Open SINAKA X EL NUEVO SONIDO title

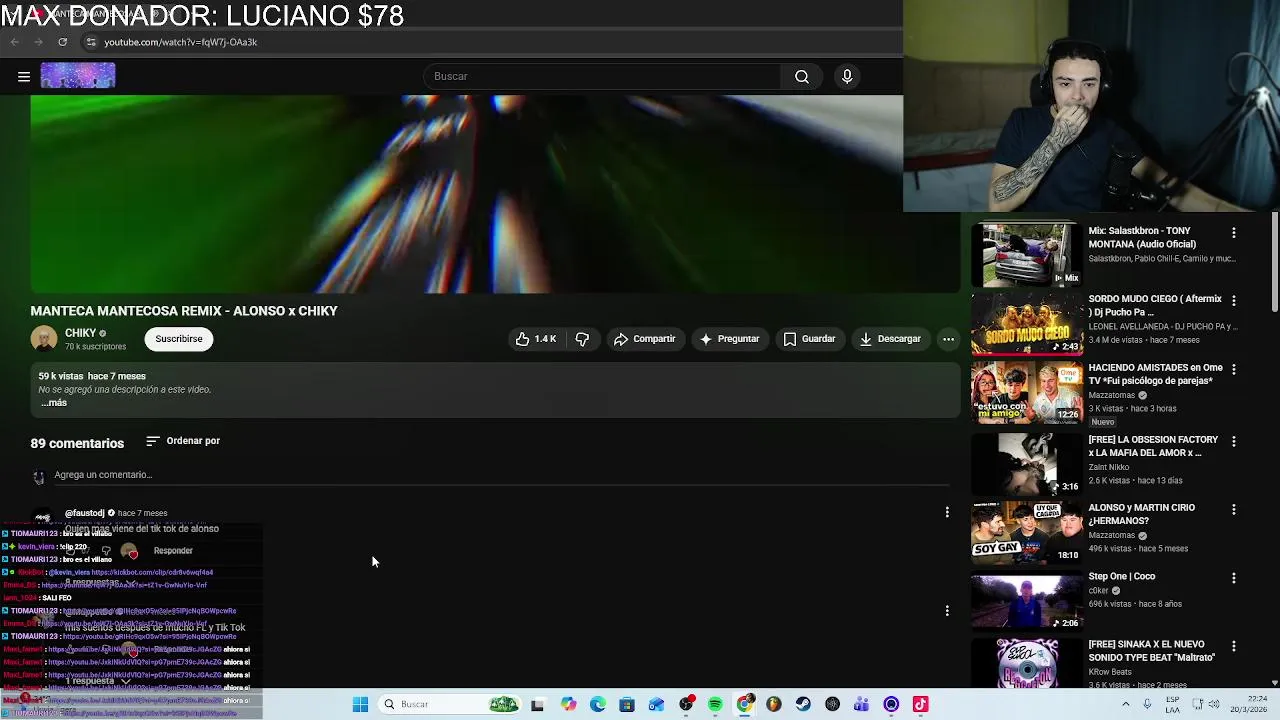(1151, 651)
